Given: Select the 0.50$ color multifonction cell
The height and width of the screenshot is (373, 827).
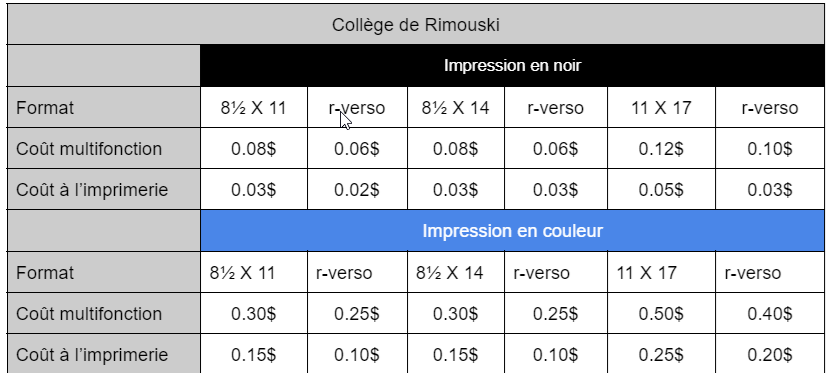Looking at the screenshot, I should [661, 313].
